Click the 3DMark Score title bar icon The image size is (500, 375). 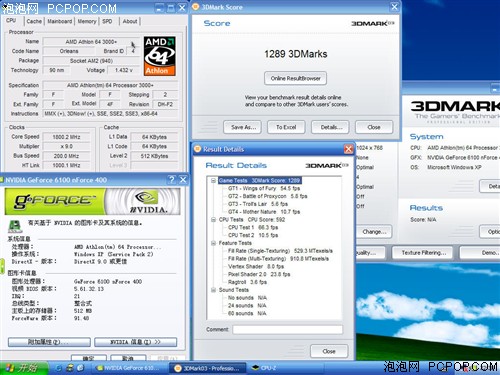pyautogui.click(x=196, y=7)
